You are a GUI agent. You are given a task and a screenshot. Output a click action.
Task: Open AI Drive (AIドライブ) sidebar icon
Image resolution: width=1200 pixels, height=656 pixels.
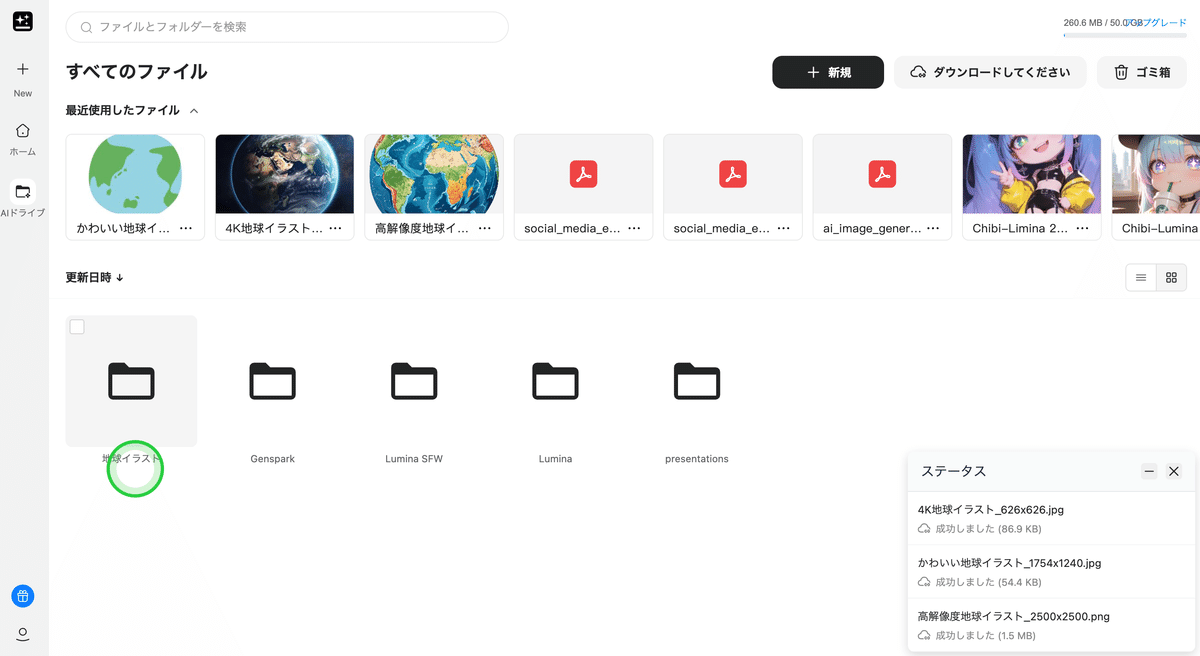(23, 191)
